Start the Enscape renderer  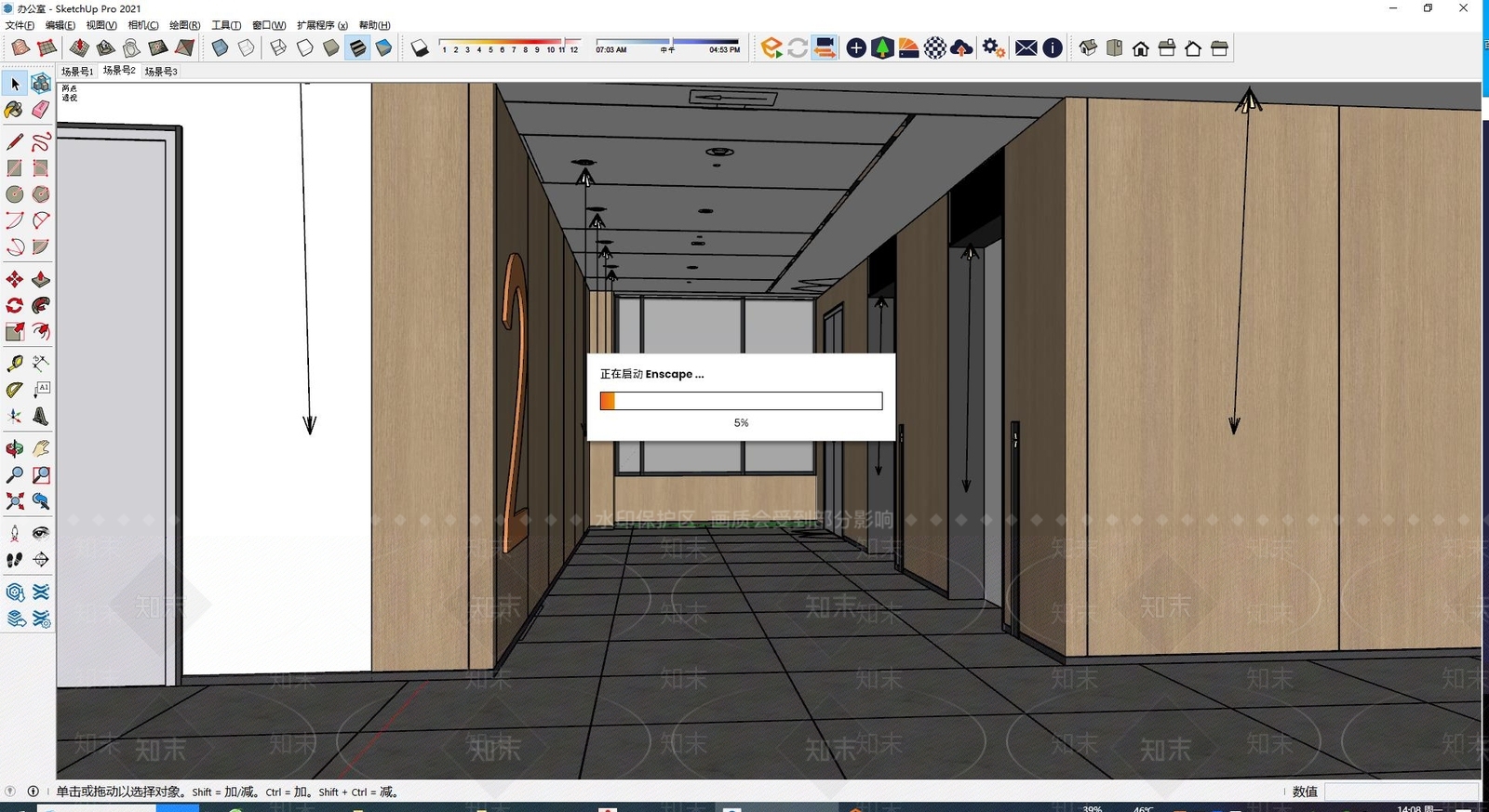pos(771,47)
